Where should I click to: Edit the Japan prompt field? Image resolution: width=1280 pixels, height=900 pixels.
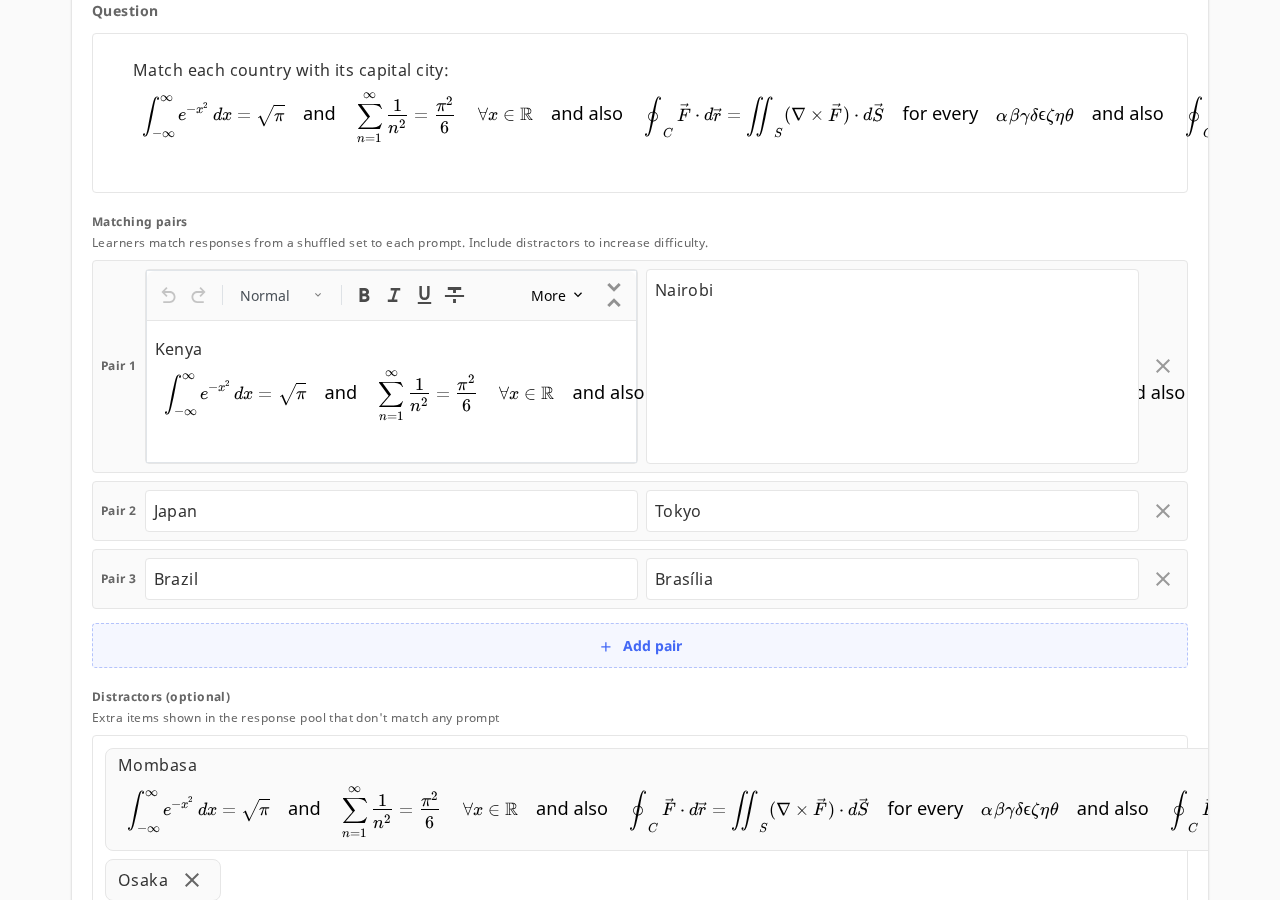pyautogui.click(x=391, y=511)
